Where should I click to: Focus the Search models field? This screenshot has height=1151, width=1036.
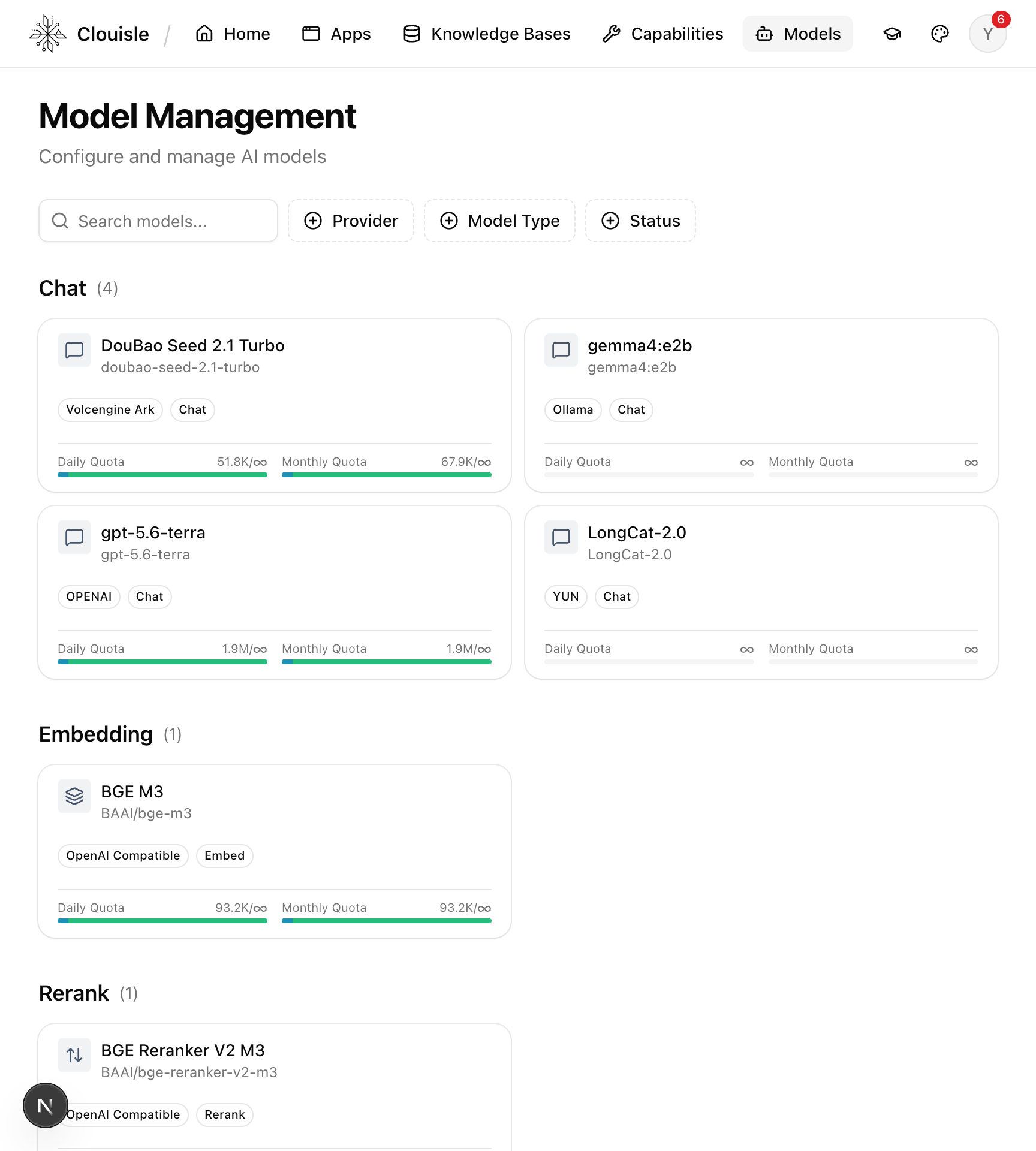coord(158,221)
